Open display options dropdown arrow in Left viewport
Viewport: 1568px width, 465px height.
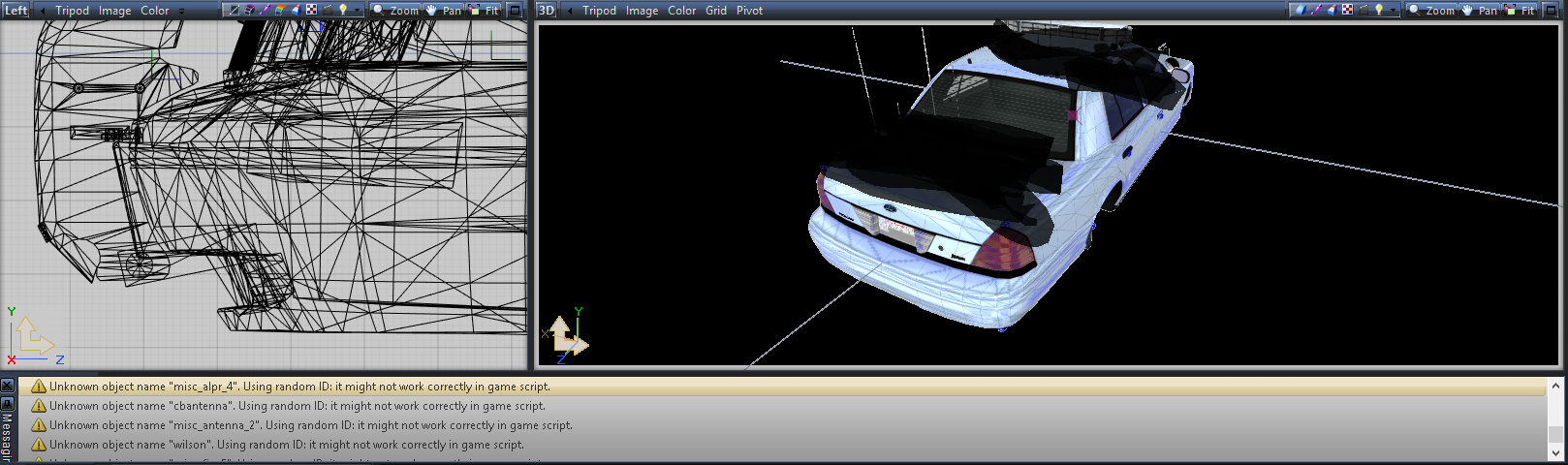[357, 11]
